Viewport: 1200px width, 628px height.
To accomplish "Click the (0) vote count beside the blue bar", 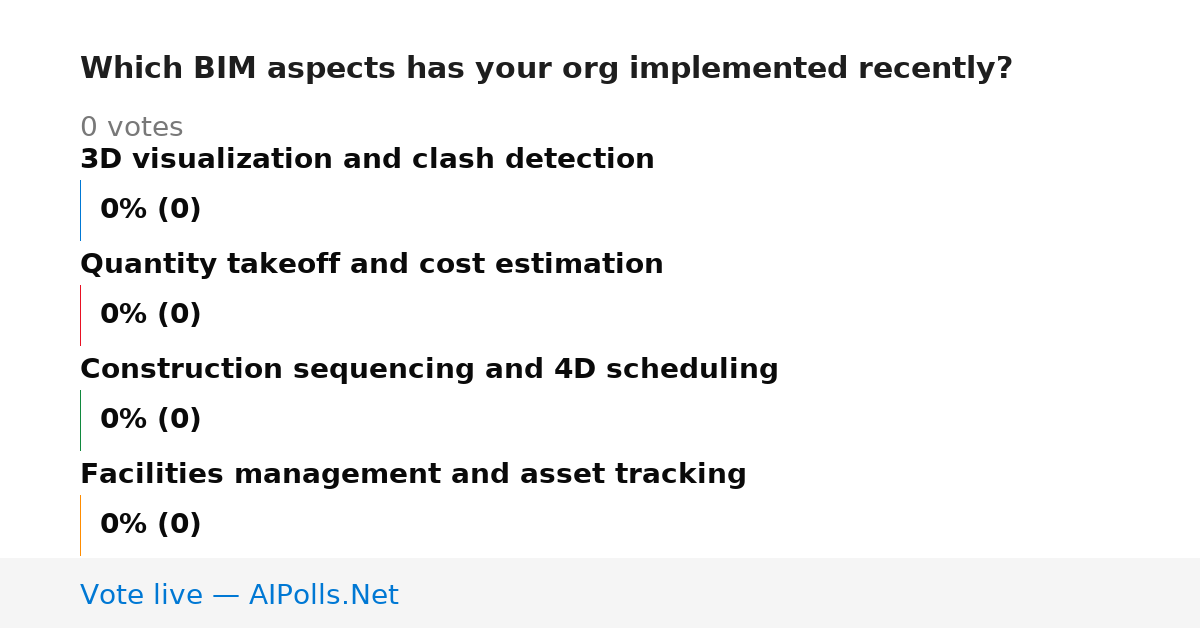I will pos(179,210).
